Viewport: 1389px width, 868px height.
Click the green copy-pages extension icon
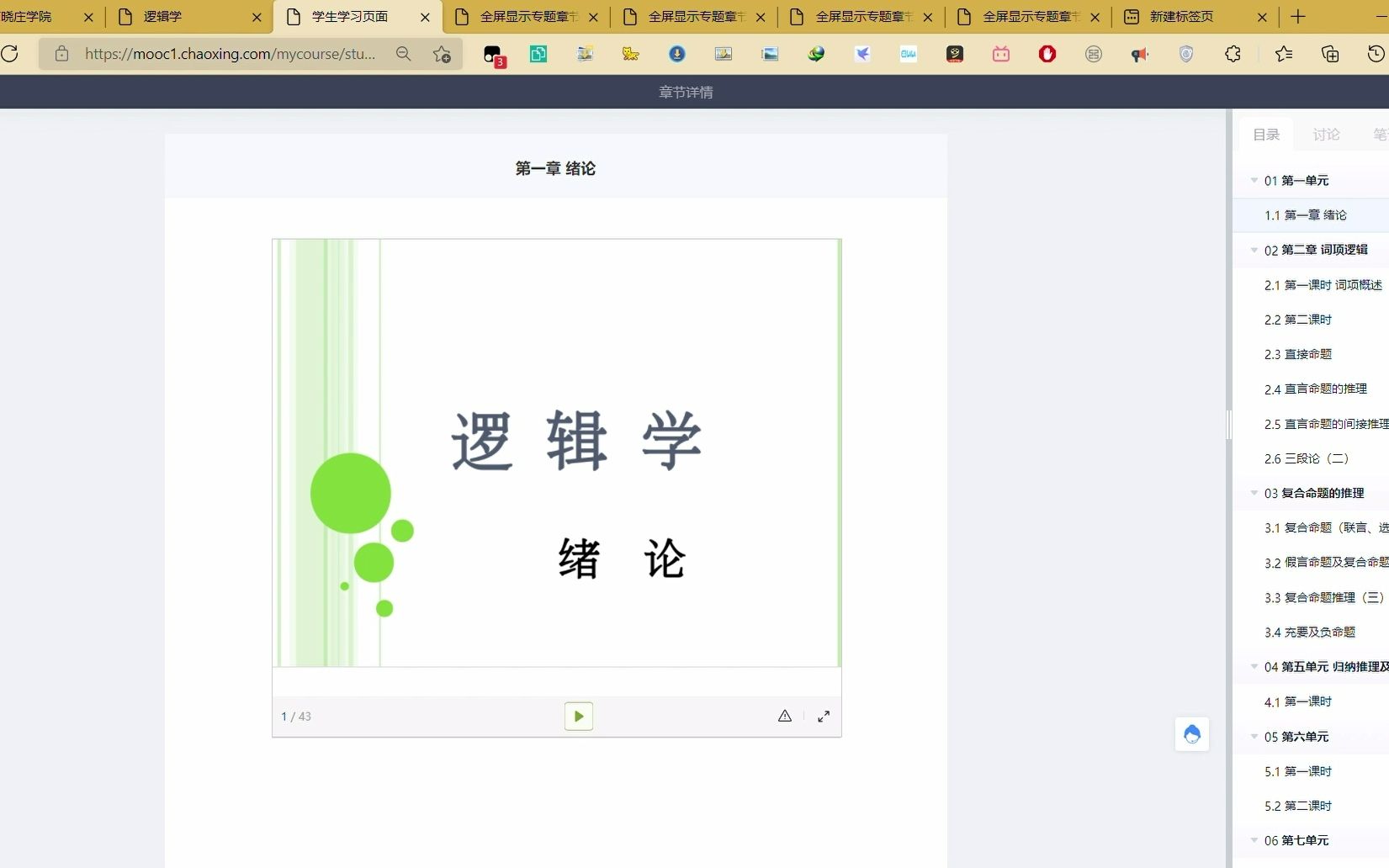538,54
